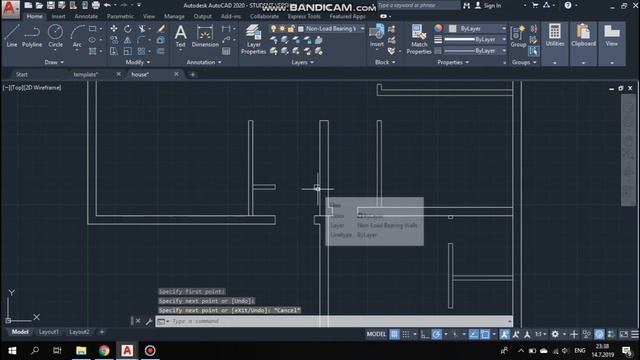Expand the Modify panel
Image resolution: width=640 pixels, height=360 pixels.
[x=138, y=62]
